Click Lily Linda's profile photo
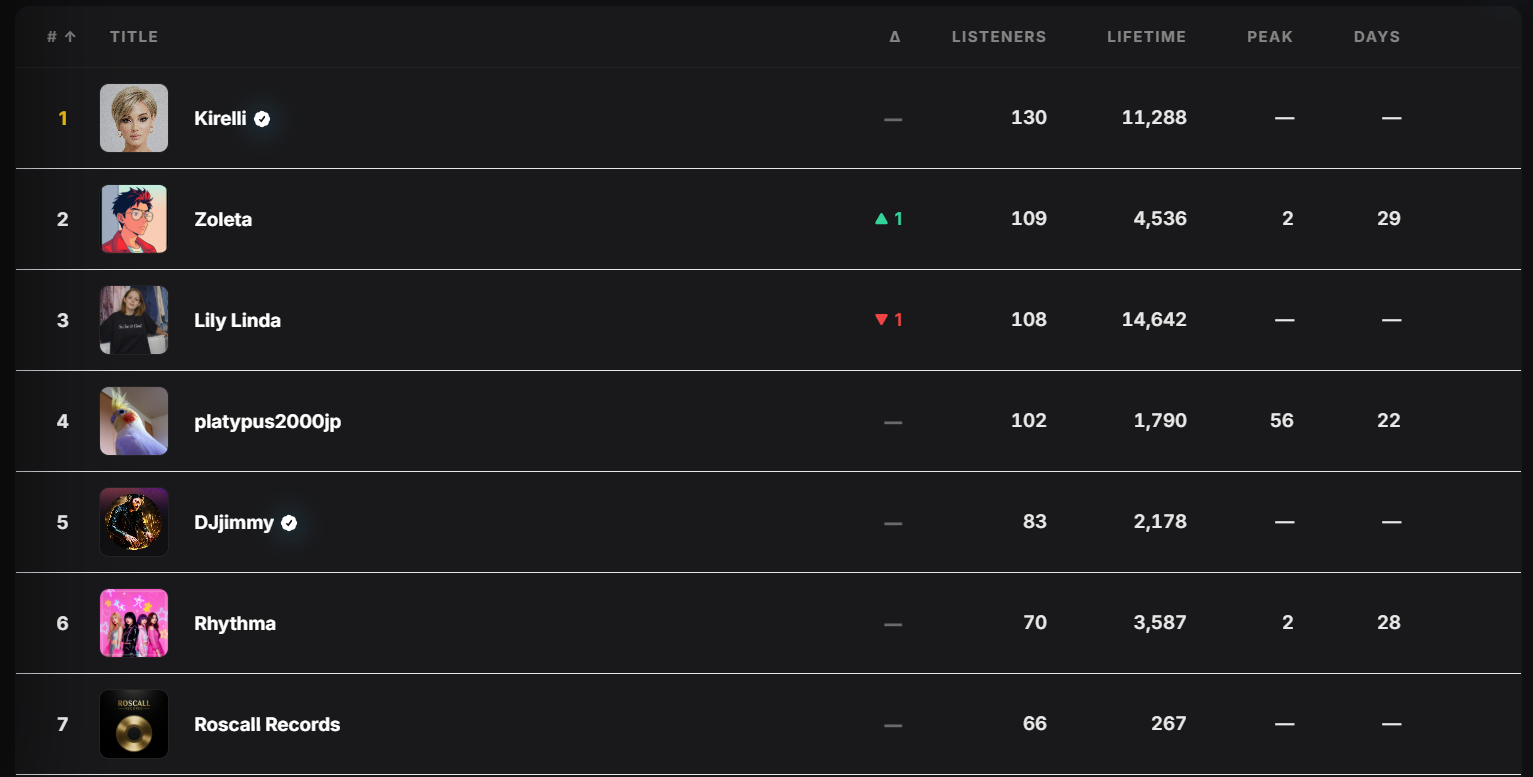This screenshot has height=777, width=1533. (x=134, y=320)
